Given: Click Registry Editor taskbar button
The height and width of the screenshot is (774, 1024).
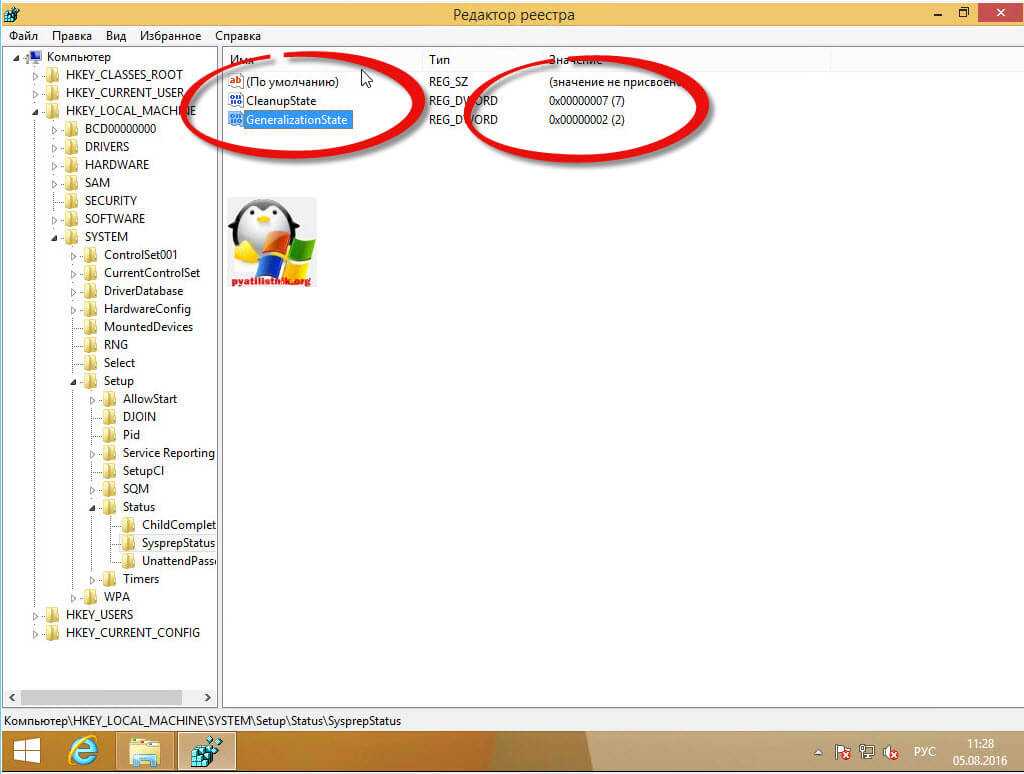Looking at the screenshot, I should (x=207, y=752).
